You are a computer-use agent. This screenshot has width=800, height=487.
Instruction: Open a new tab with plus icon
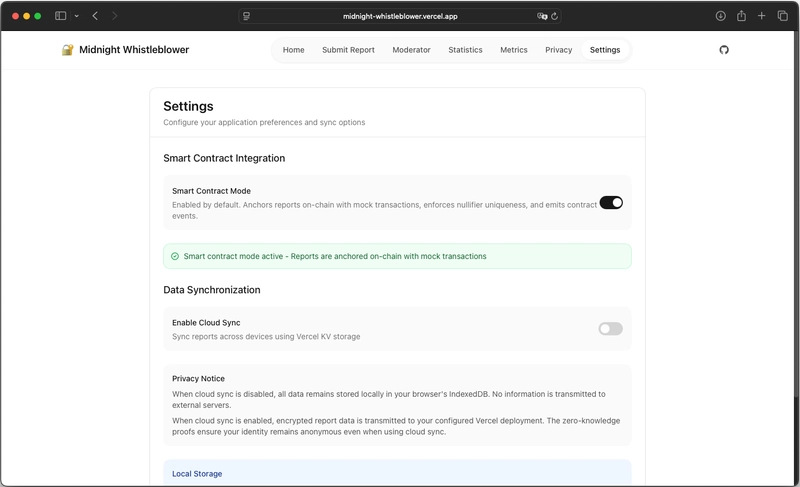pos(762,16)
